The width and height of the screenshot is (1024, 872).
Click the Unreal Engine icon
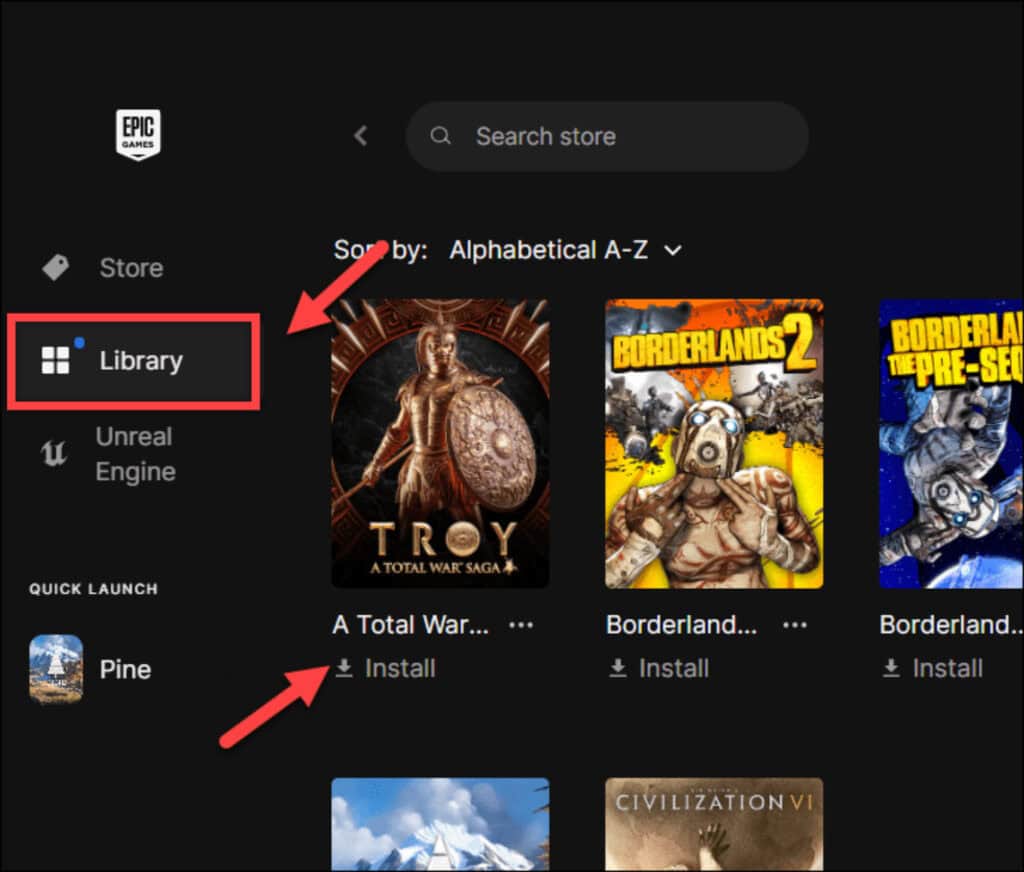[x=55, y=453]
